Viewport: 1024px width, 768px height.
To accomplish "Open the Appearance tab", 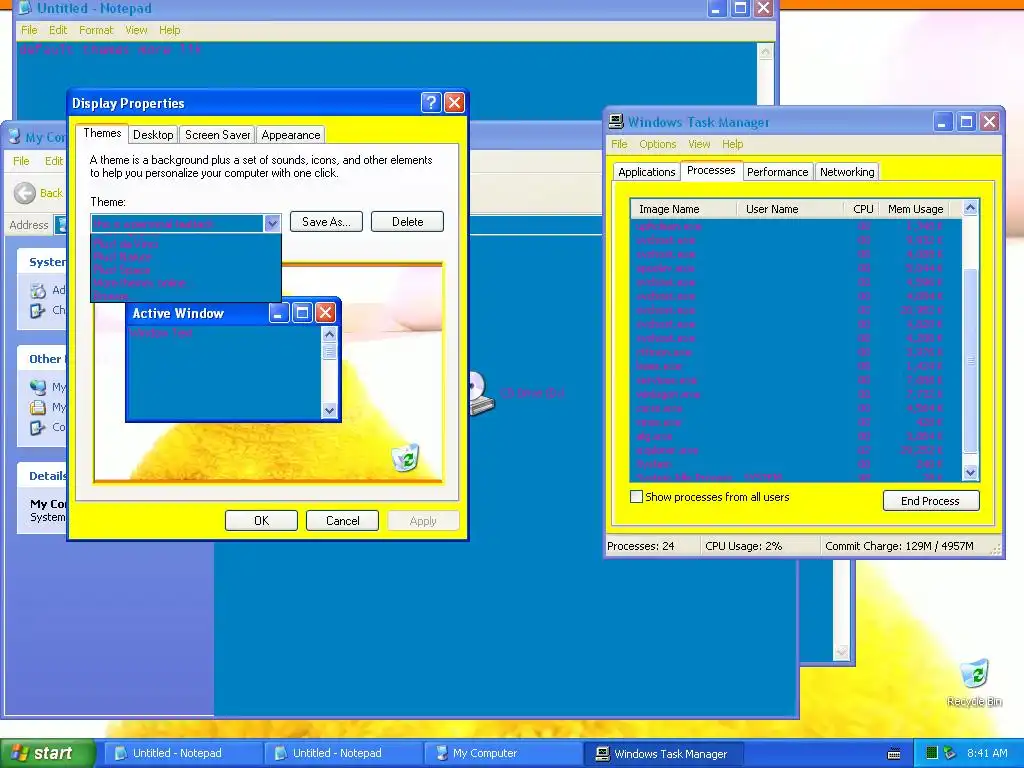I will point(291,135).
